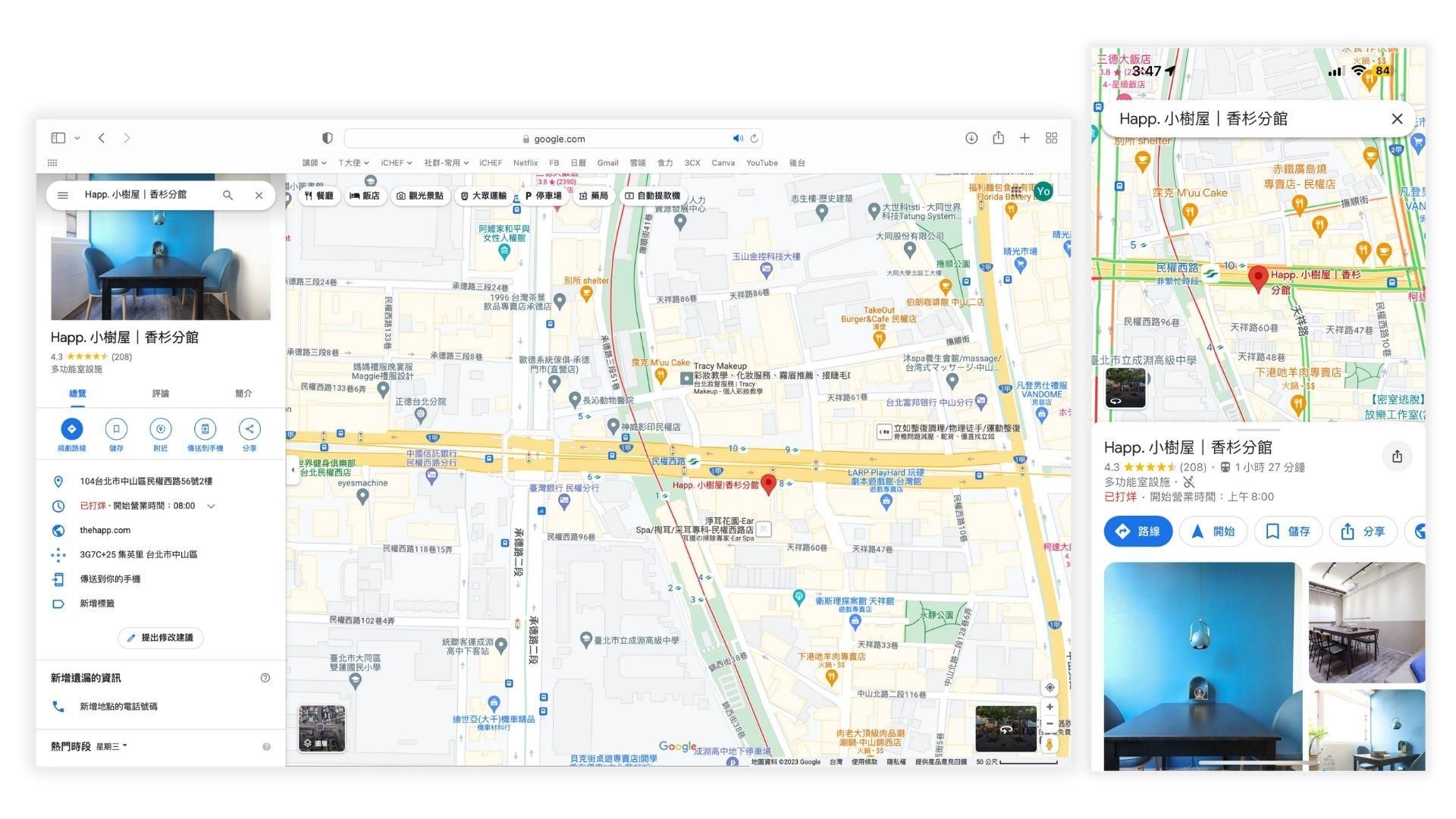Collapse the side panel arrow
The image size is (1456, 819).
(293, 470)
